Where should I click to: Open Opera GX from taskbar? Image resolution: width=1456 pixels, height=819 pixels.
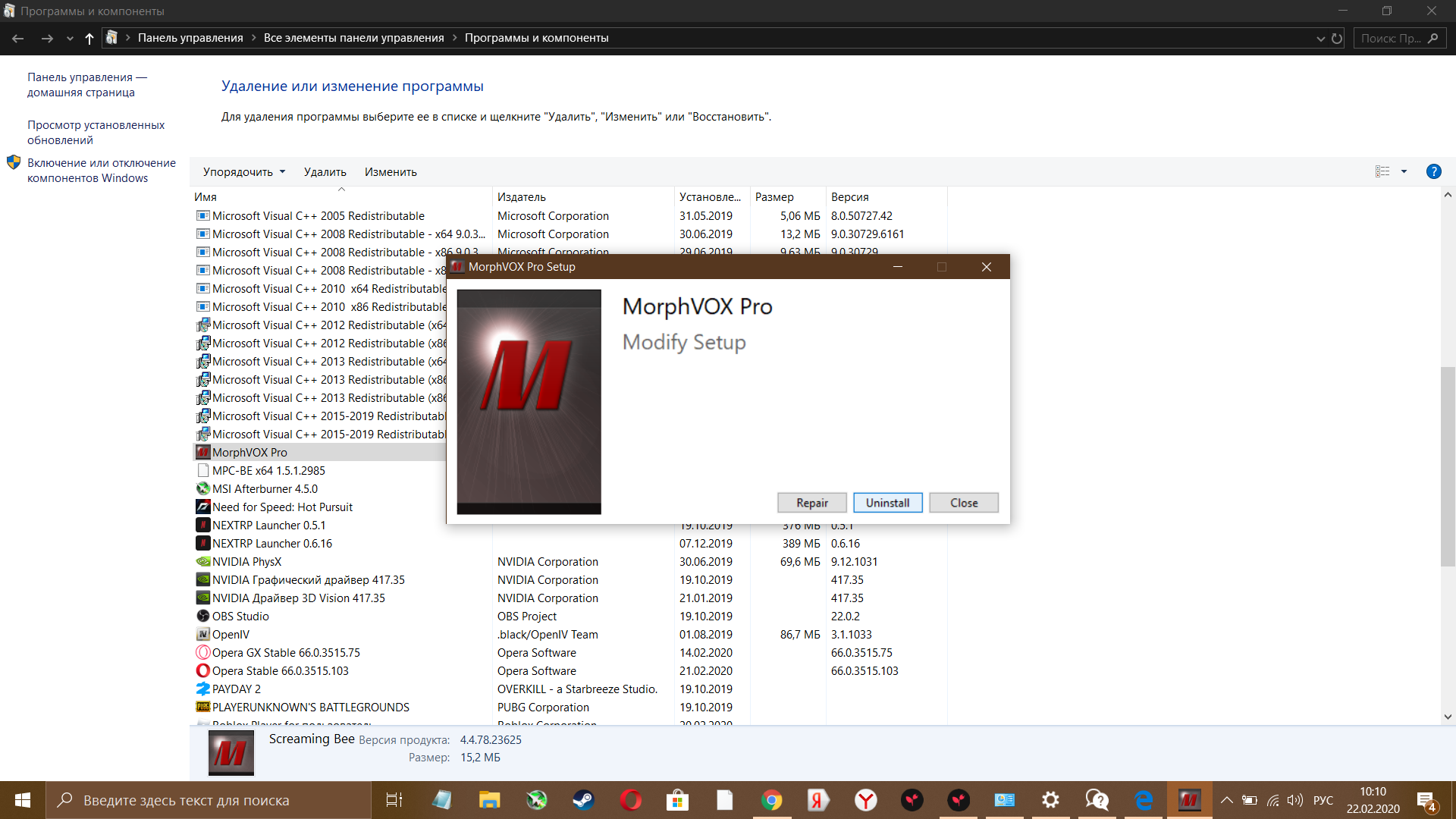(630, 800)
